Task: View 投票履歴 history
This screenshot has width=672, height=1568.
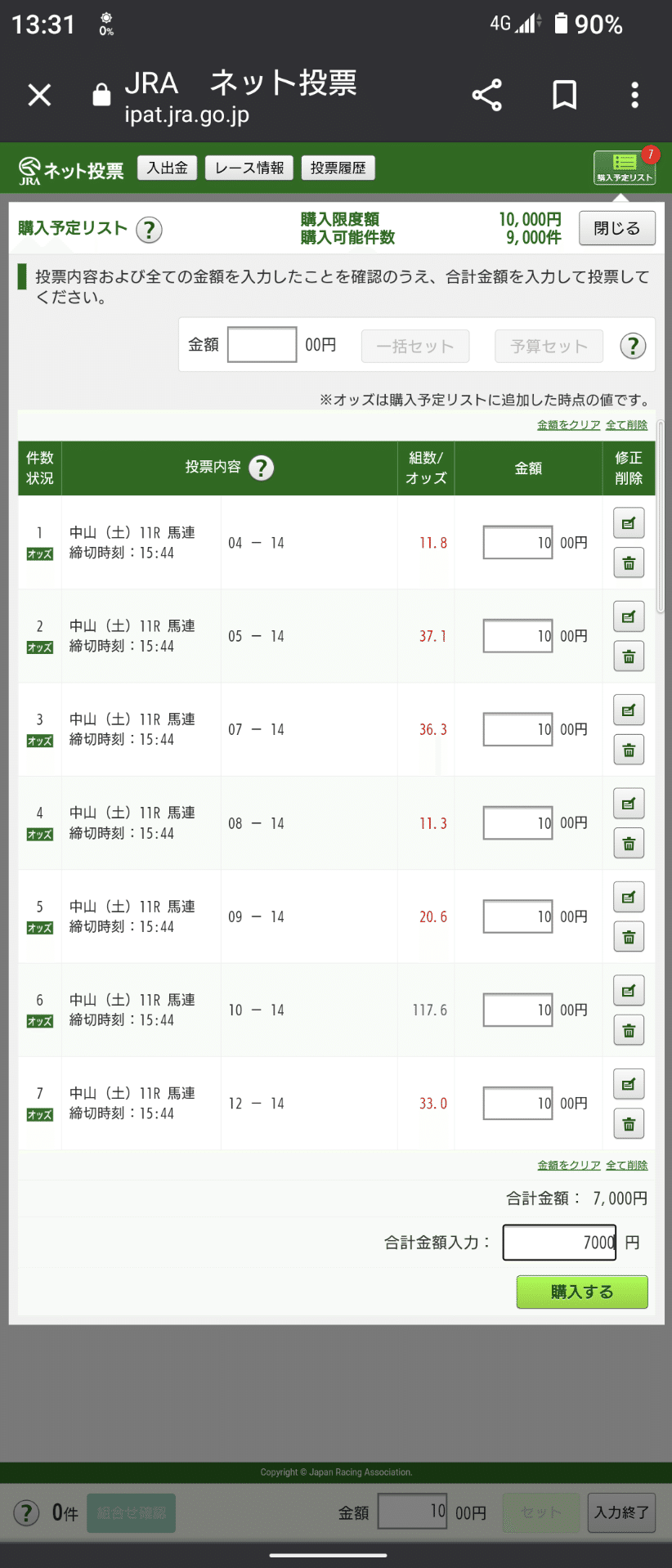Action: 338,168
